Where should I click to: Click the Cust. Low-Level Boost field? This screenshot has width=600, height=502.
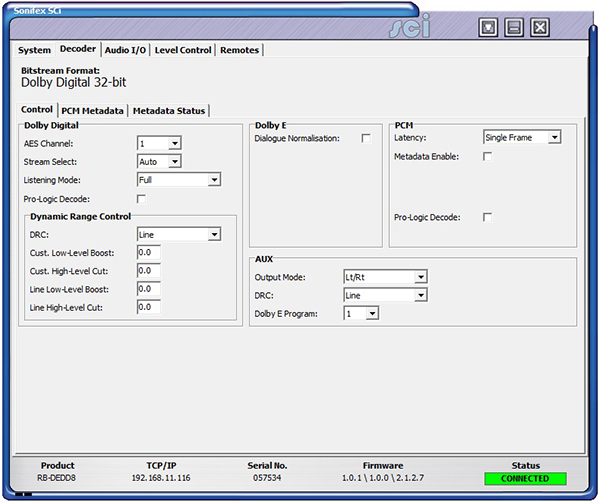point(148,252)
